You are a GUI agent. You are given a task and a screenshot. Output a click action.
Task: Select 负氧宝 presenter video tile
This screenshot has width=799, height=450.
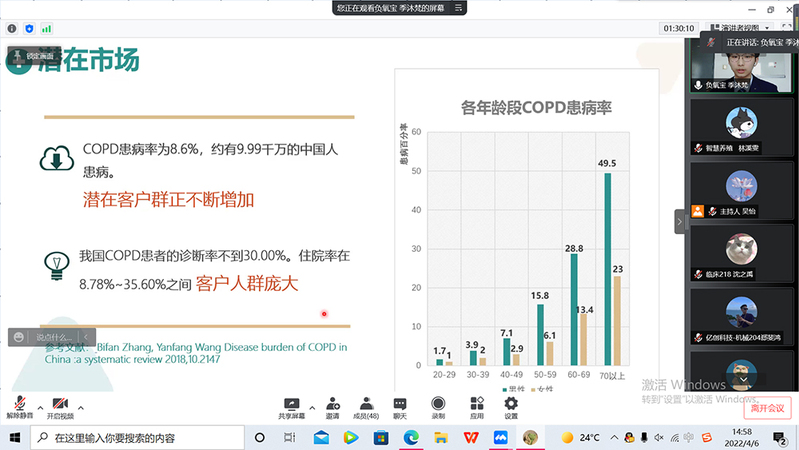coord(741,67)
